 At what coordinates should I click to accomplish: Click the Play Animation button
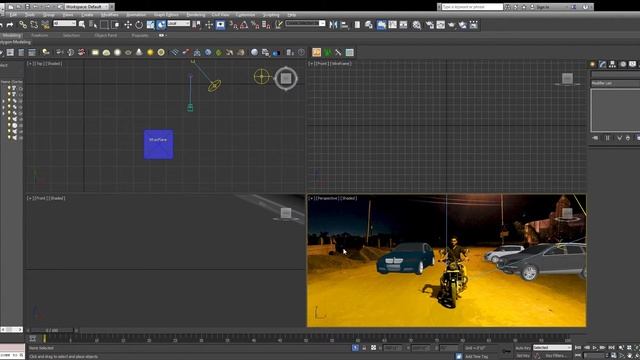tap(595, 348)
